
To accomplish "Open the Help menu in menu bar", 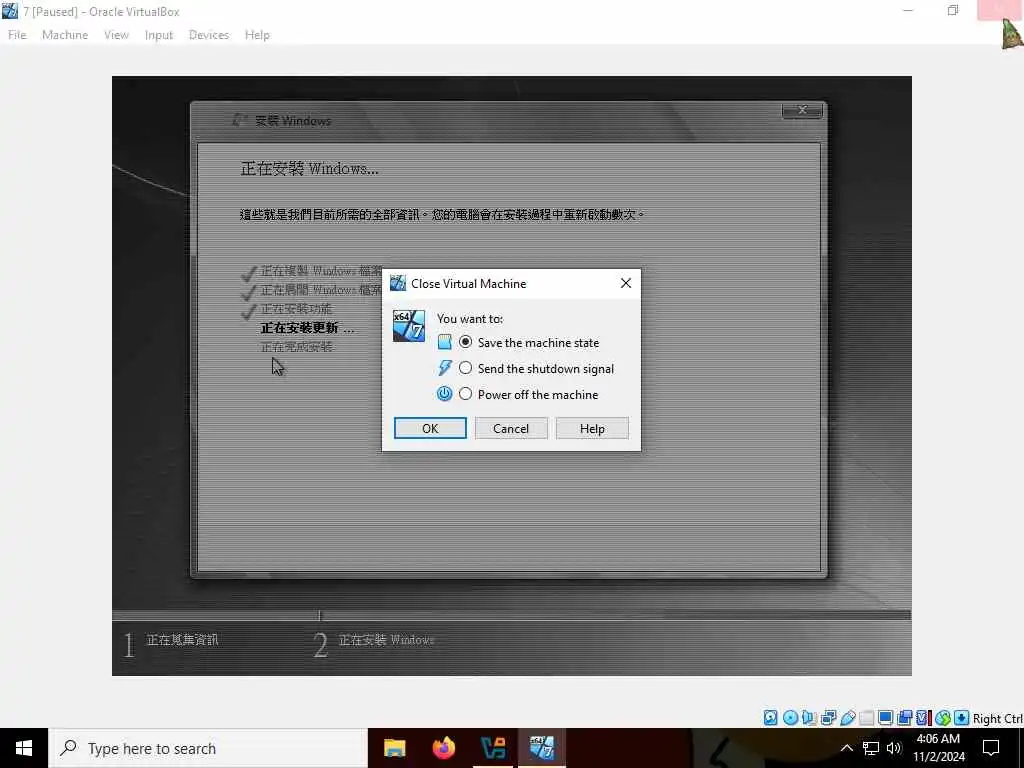I will [257, 35].
